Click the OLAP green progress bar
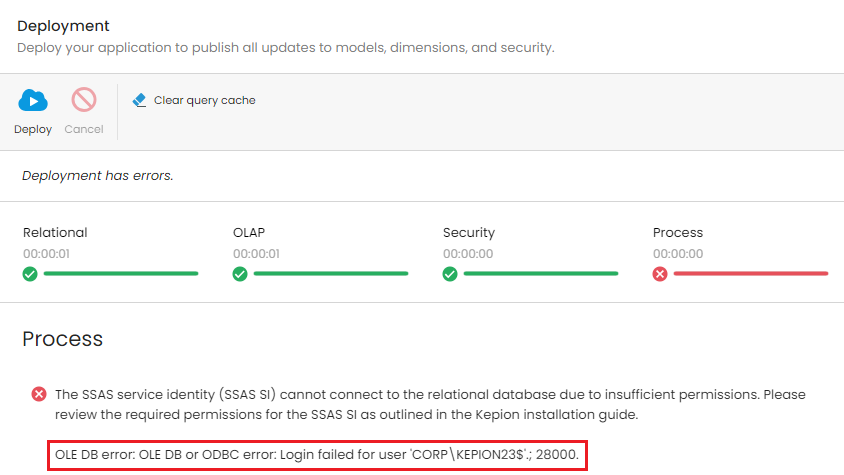 [331, 274]
